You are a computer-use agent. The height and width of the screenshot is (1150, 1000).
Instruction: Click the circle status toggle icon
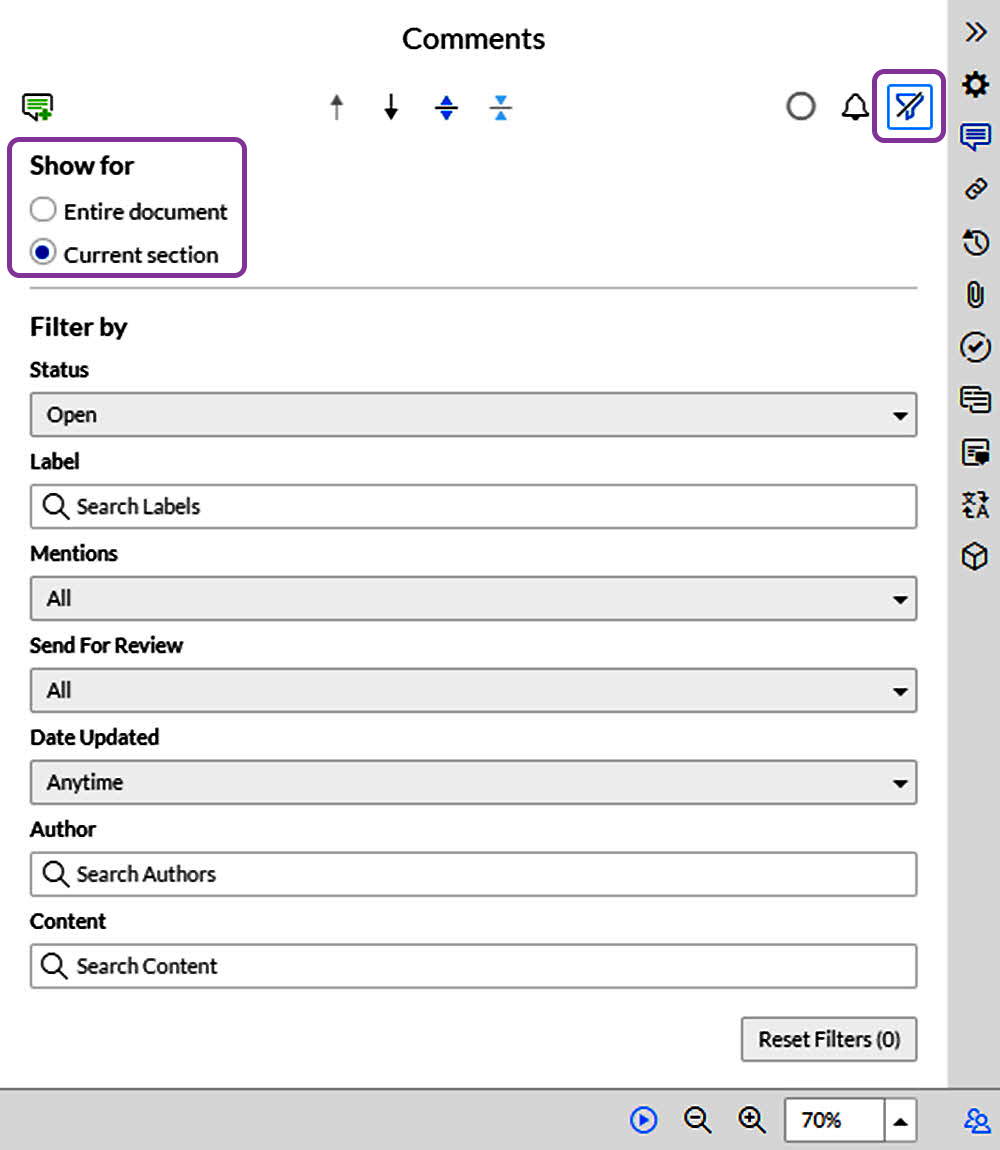[x=800, y=107]
